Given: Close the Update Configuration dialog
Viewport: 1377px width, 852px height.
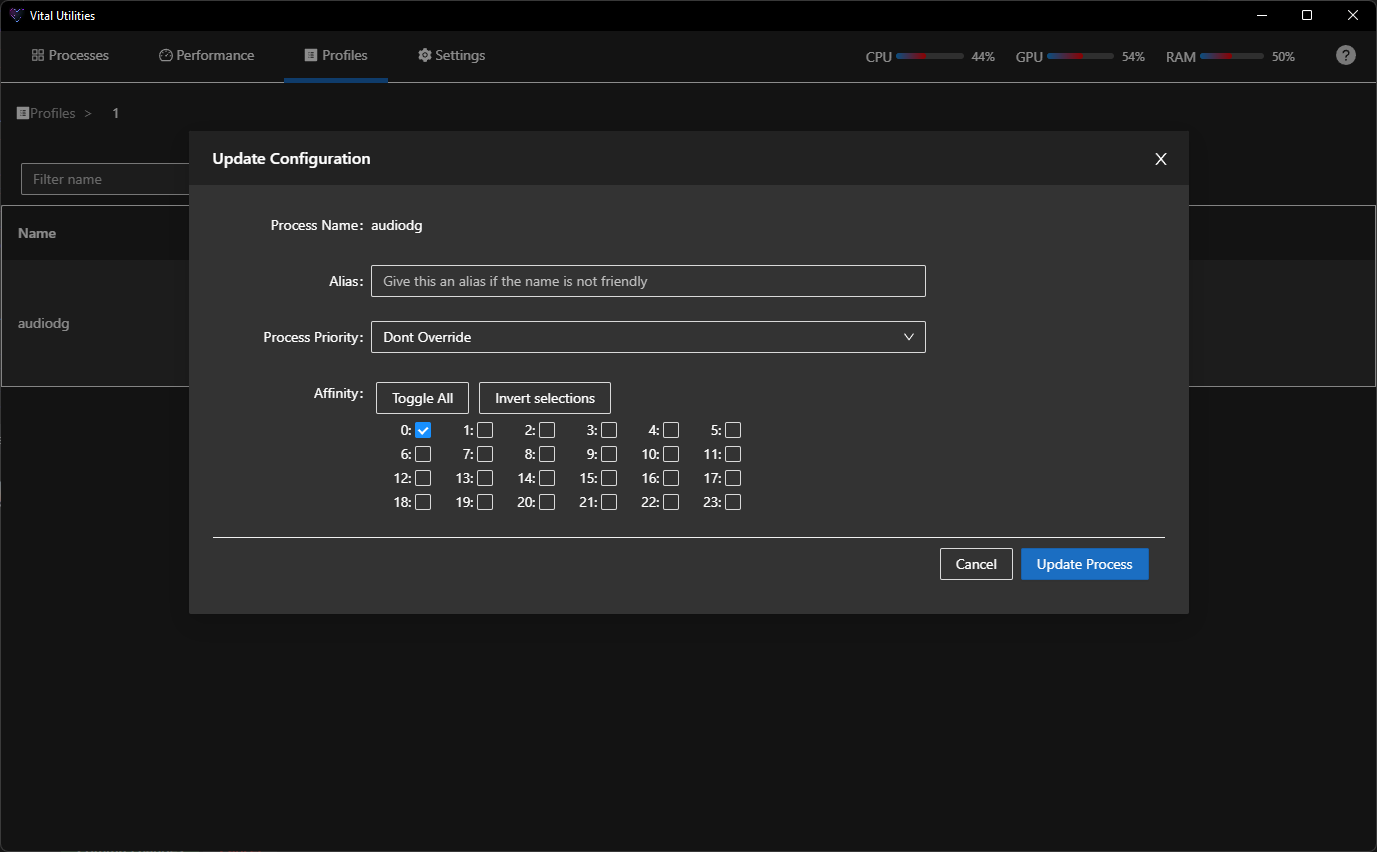Looking at the screenshot, I should pyautogui.click(x=1161, y=159).
